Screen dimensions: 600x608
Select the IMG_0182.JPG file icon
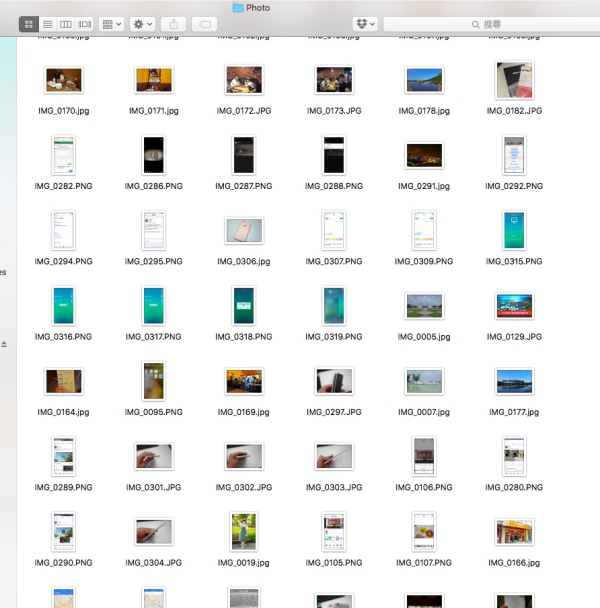[x=514, y=80]
